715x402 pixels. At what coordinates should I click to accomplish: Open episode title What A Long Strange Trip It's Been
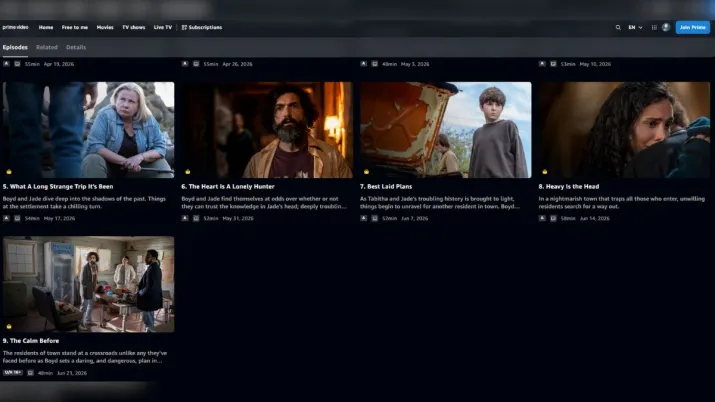[58, 186]
